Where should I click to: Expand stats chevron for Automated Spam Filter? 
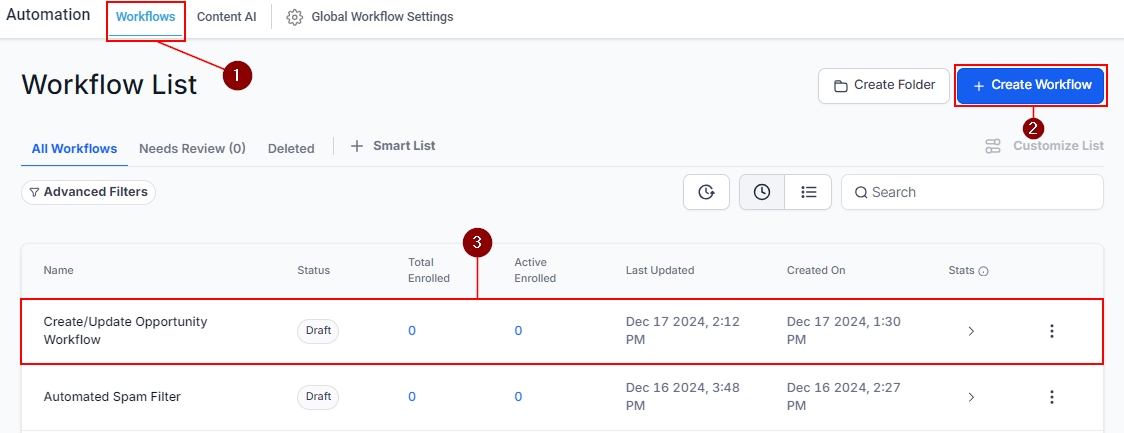[971, 397]
